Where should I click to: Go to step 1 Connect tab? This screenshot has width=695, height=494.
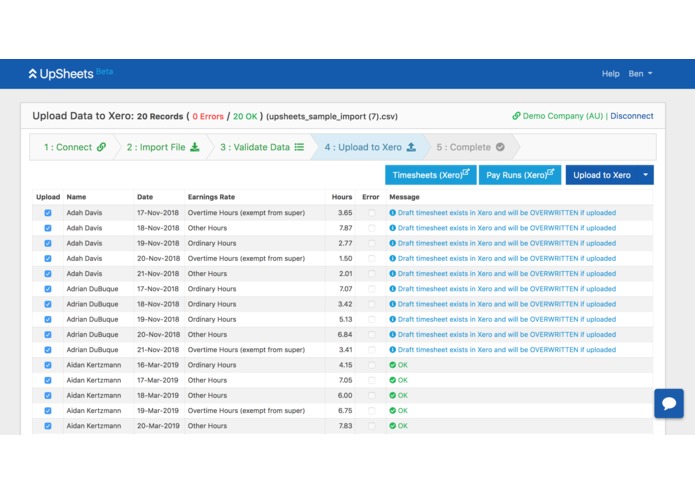(74, 147)
